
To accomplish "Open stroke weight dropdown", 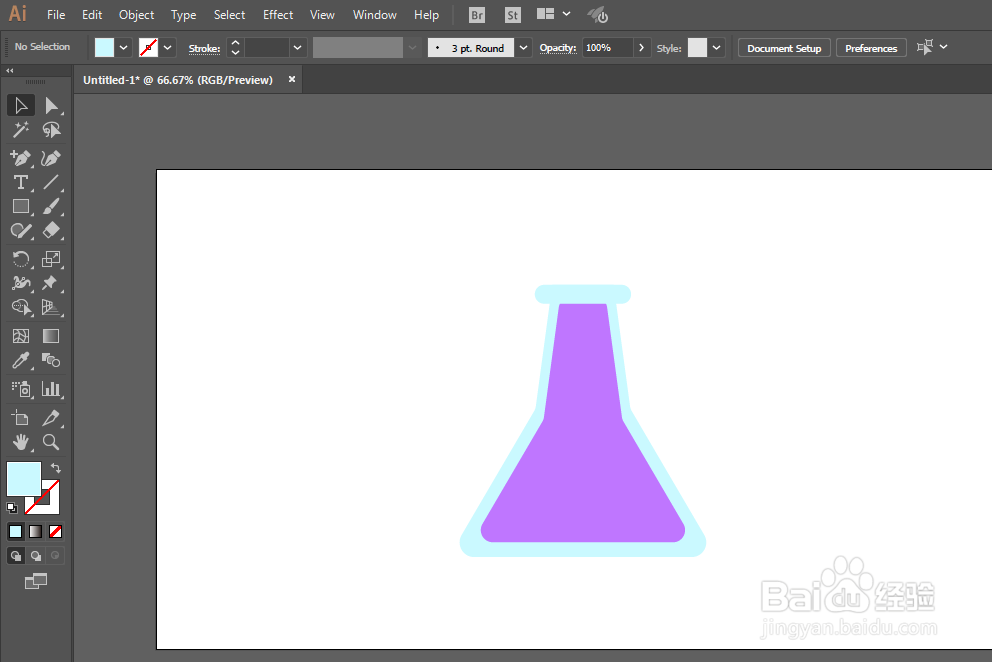I will click(x=297, y=47).
